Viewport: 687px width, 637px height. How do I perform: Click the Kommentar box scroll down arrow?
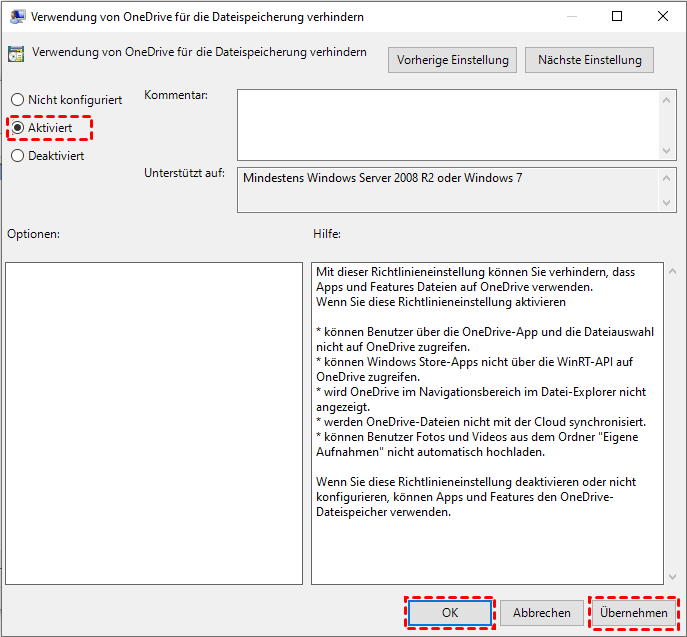(x=666, y=151)
